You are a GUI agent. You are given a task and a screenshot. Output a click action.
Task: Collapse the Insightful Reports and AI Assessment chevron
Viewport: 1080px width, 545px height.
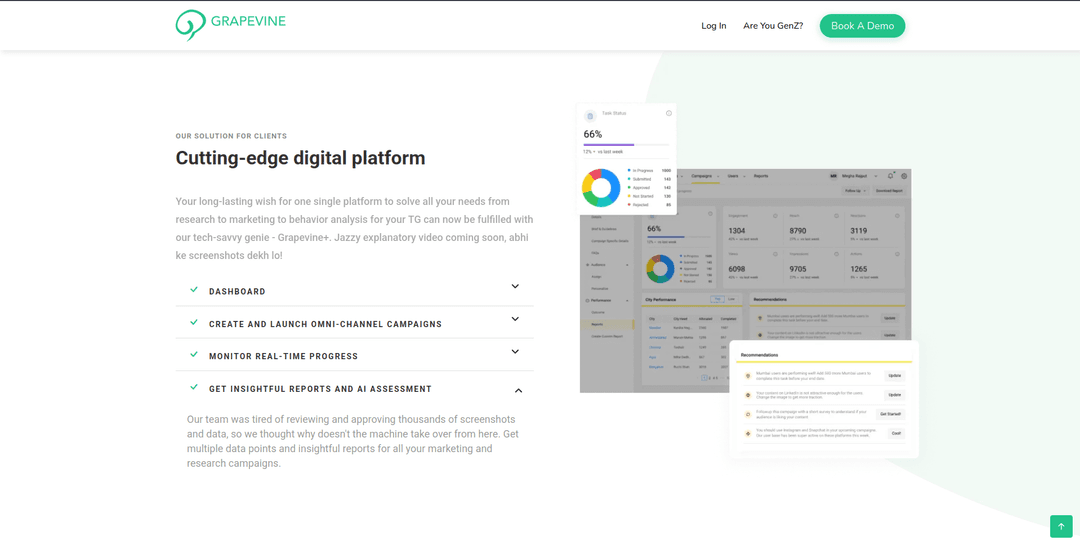point(518,390)
